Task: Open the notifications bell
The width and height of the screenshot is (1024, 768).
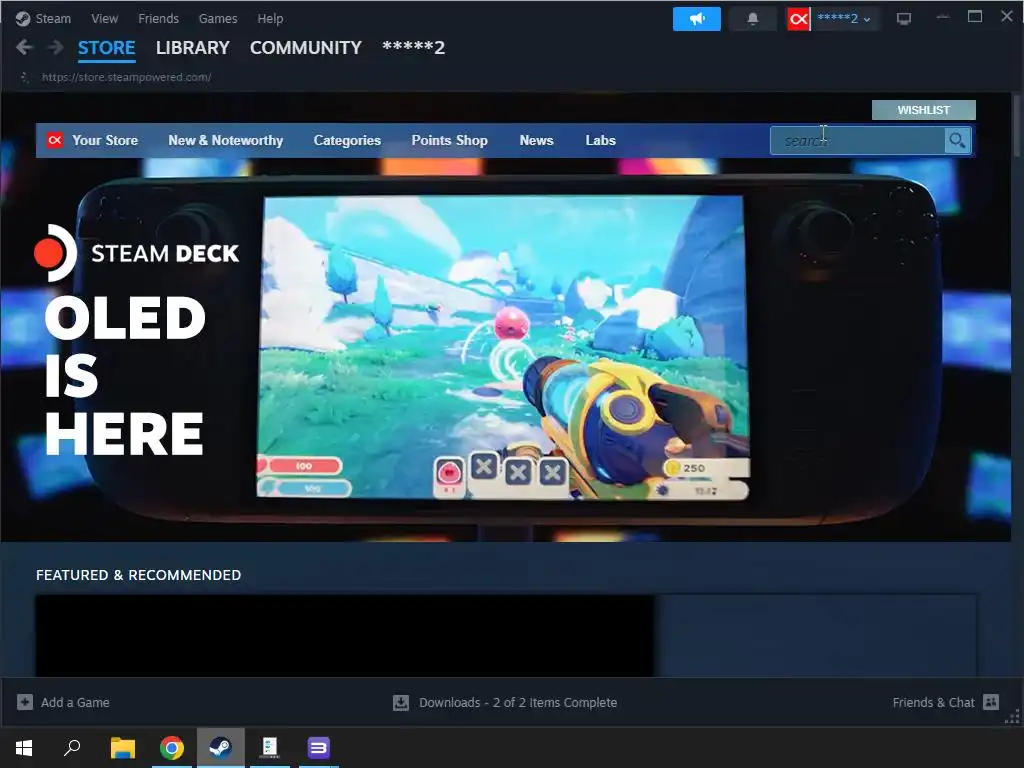Action: pos(752,19)
